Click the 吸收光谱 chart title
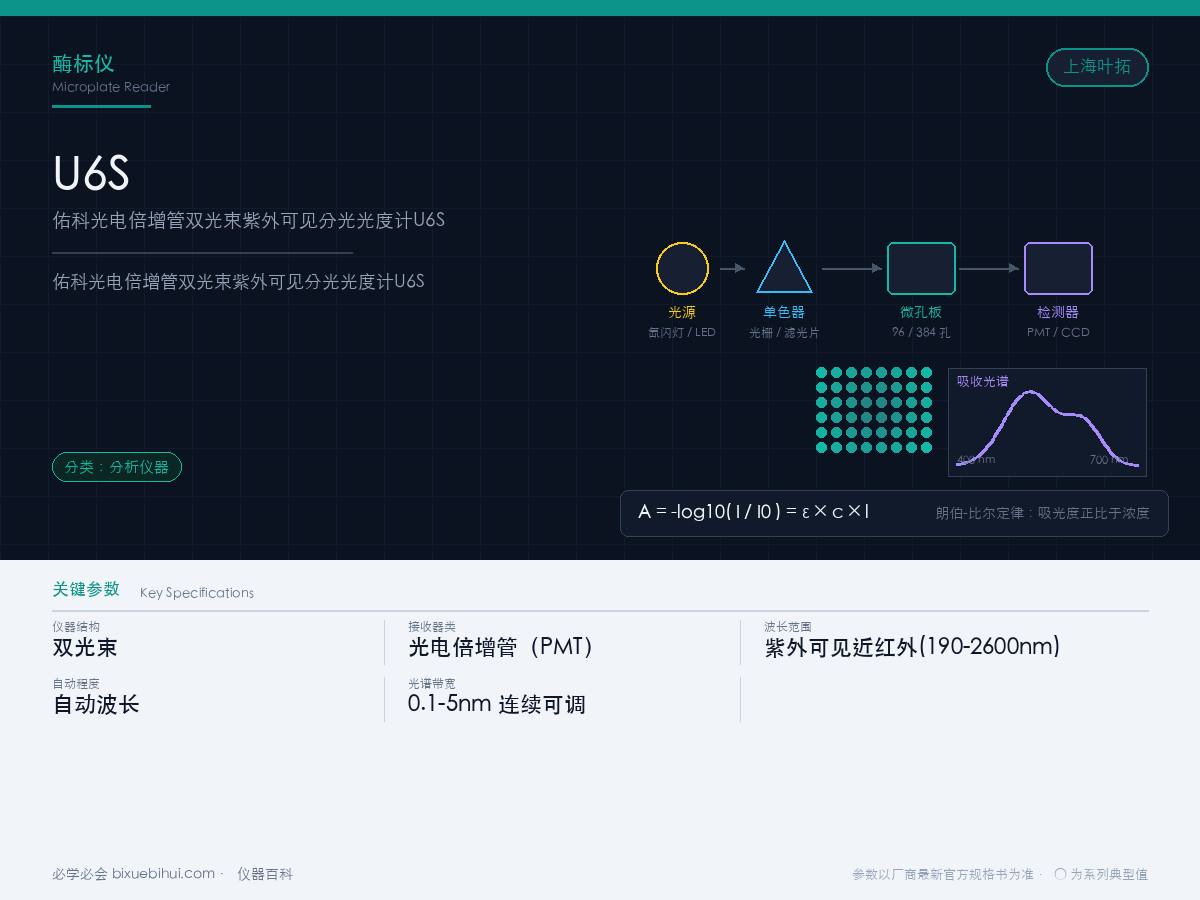This screenshot has width=1200, height=900. click(x=983, y=381)
